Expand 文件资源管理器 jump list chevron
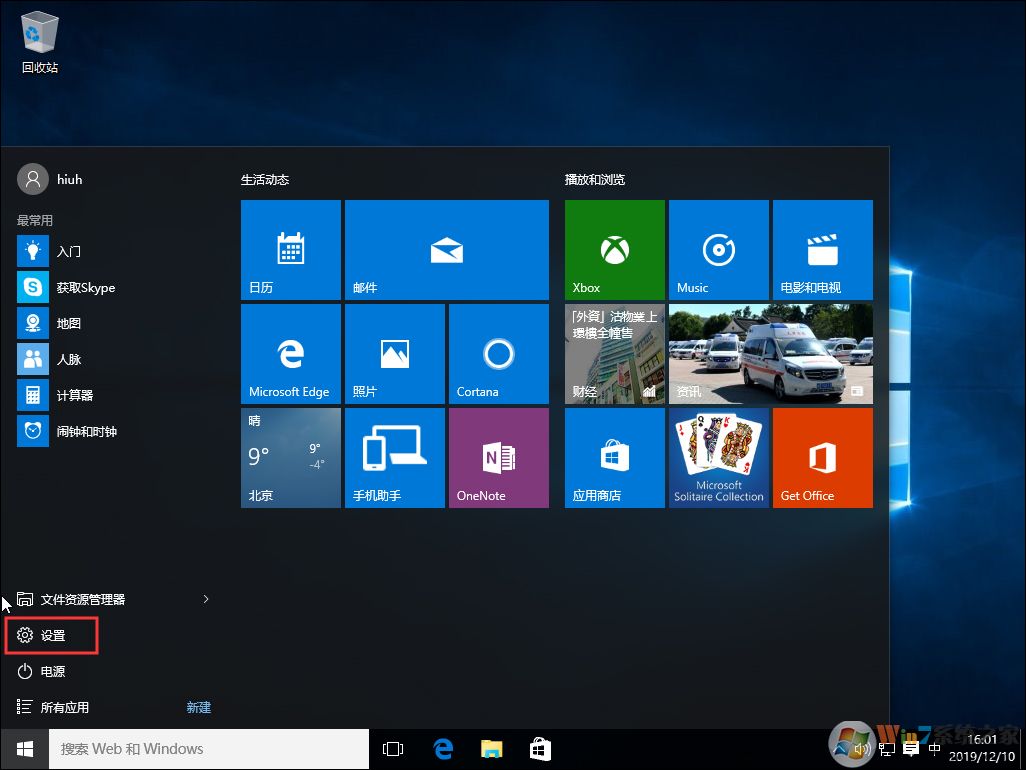The image size is (1026, 770). [x=206, y=599]
